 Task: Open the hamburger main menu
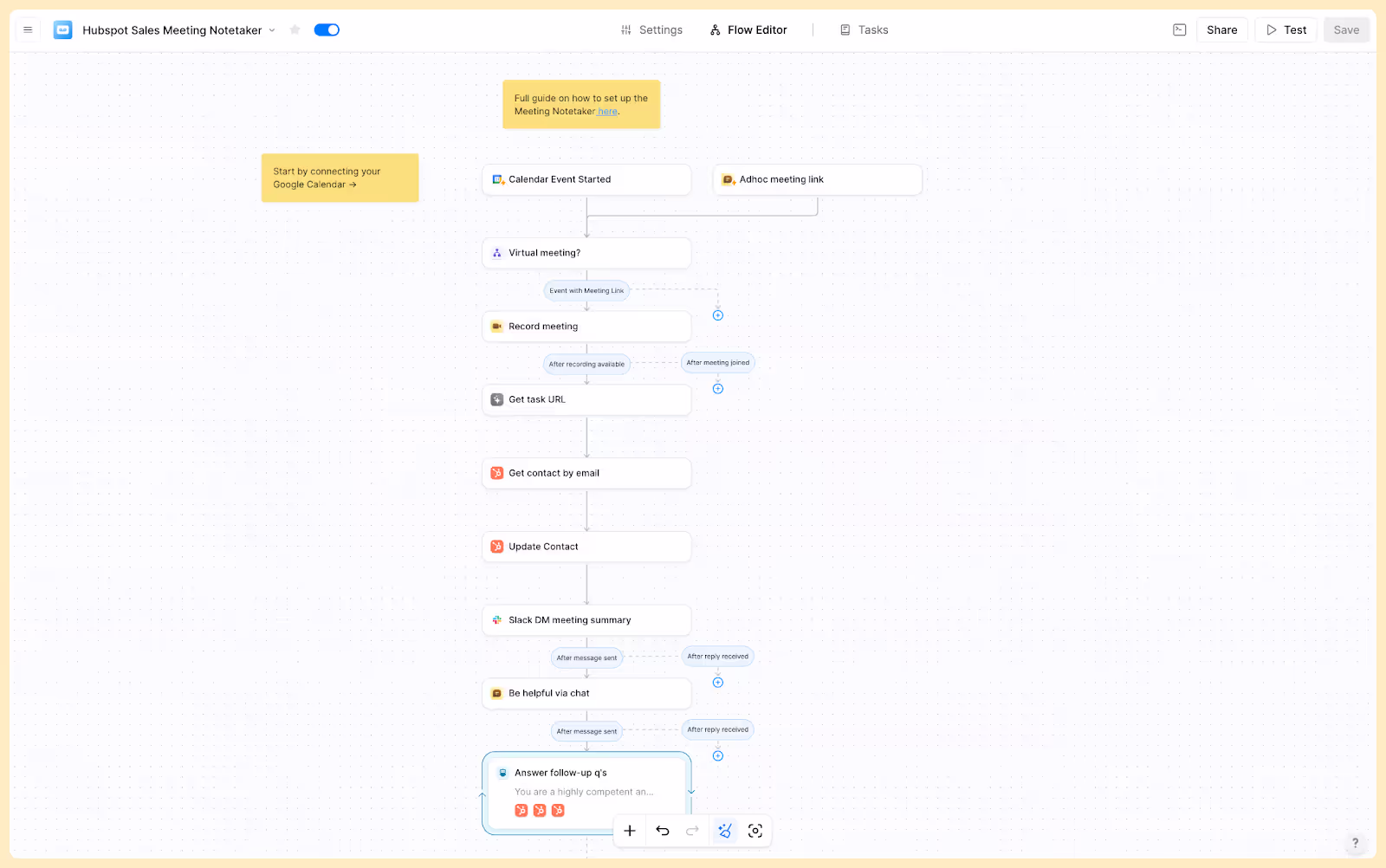pos(28,29)
